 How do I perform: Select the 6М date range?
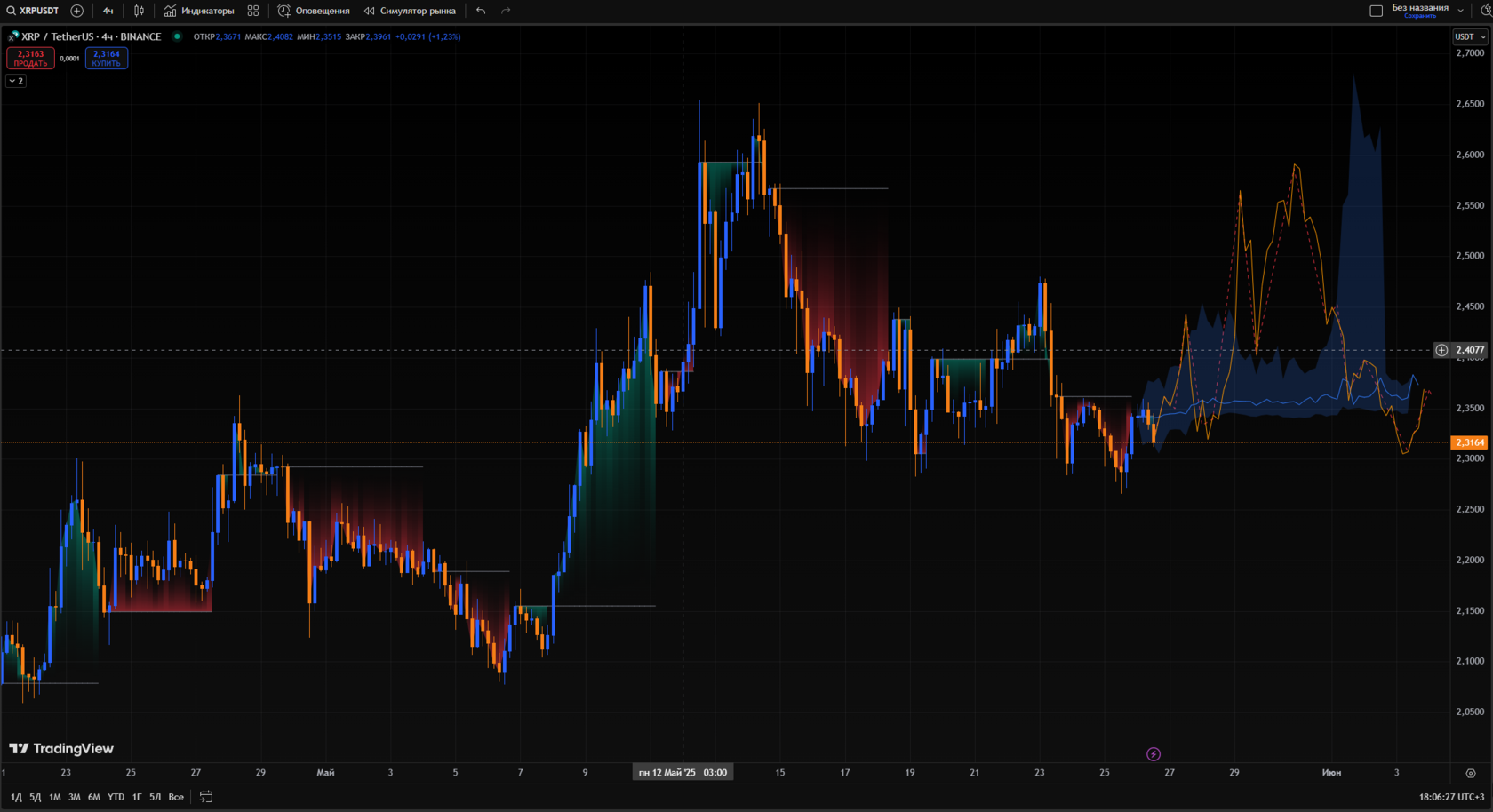point(94,797)
